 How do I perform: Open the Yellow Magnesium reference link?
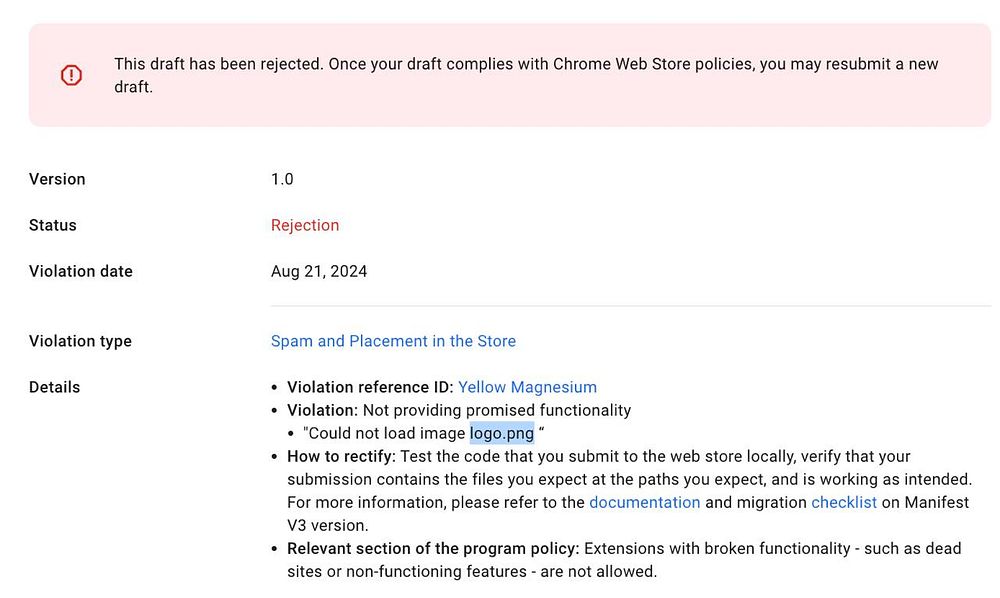click(527, 387)
